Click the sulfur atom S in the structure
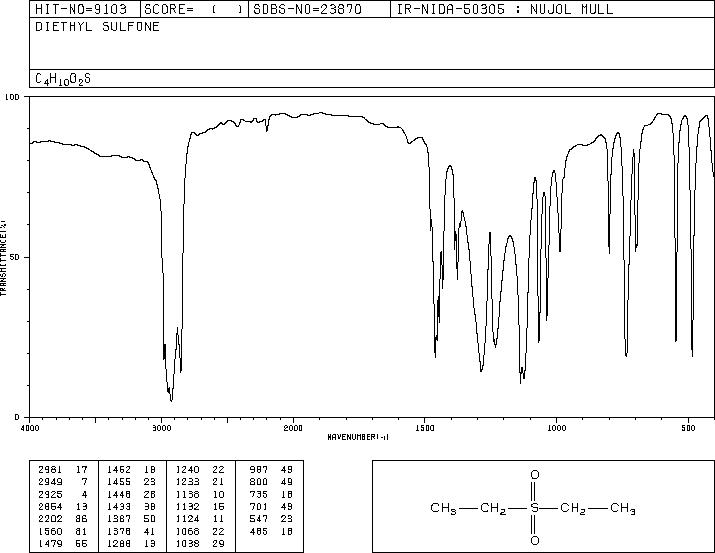The height and width of the screenshot is (553, 715). click(x=535, y=507)
